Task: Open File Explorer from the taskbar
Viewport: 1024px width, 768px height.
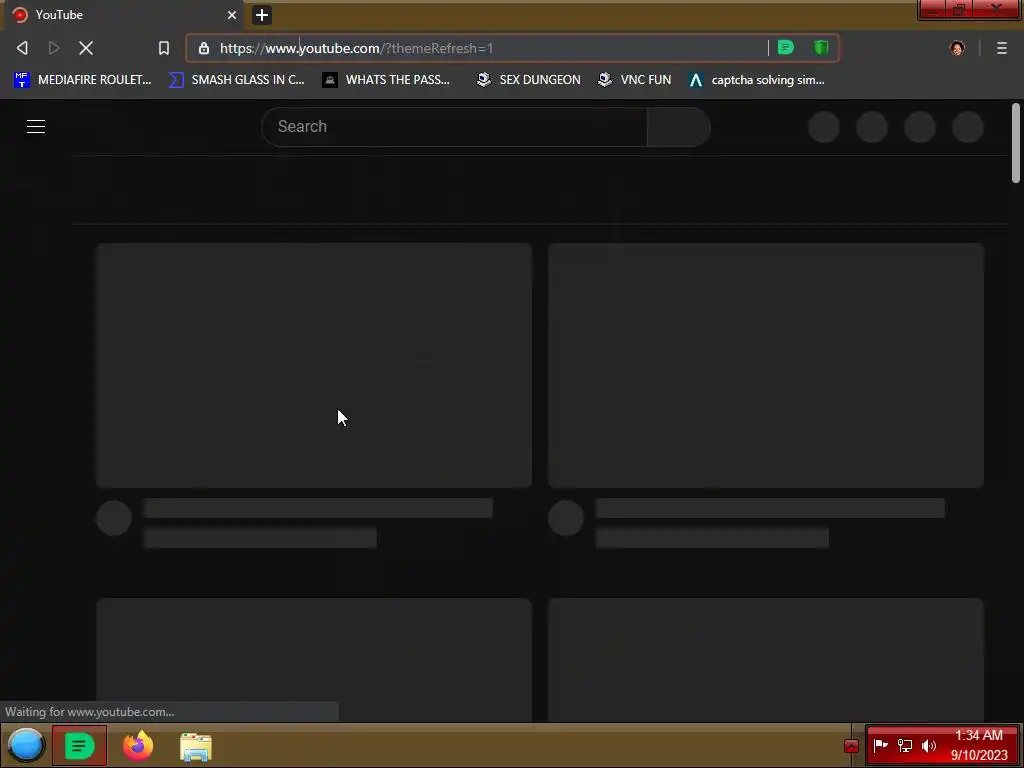Action: 196,746
